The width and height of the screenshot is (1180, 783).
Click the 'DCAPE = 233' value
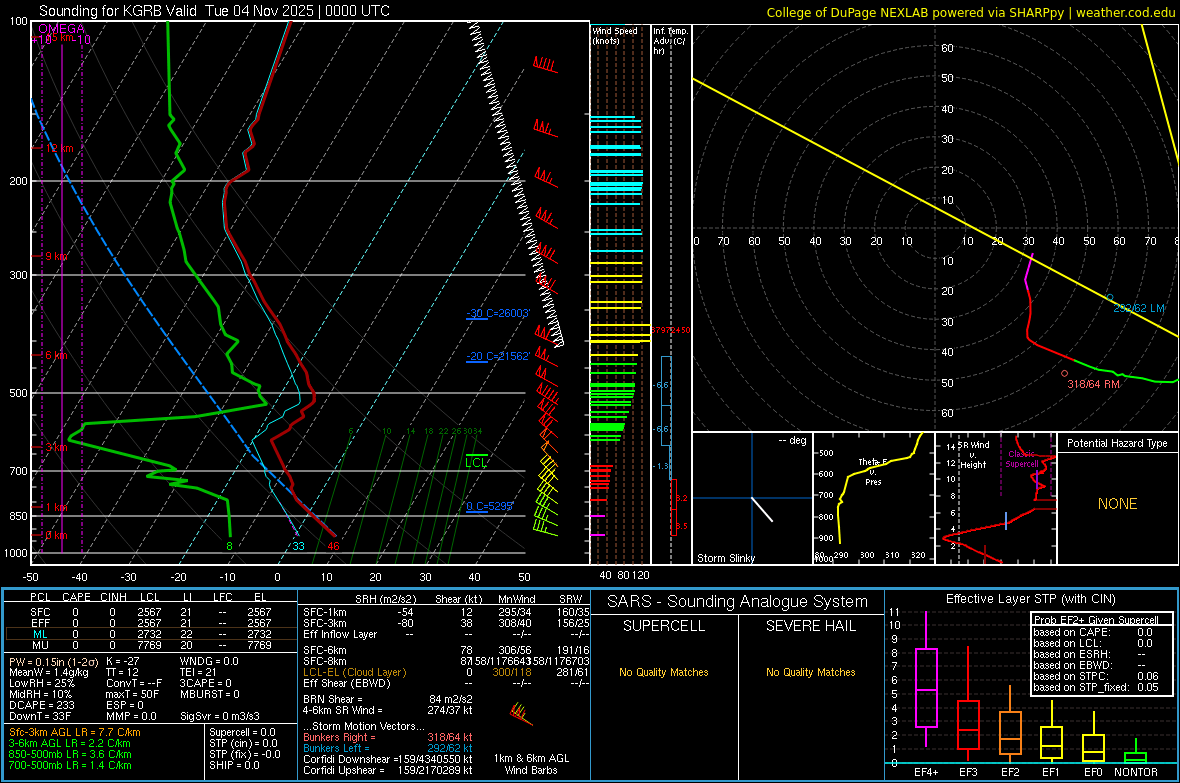(42, 705)
